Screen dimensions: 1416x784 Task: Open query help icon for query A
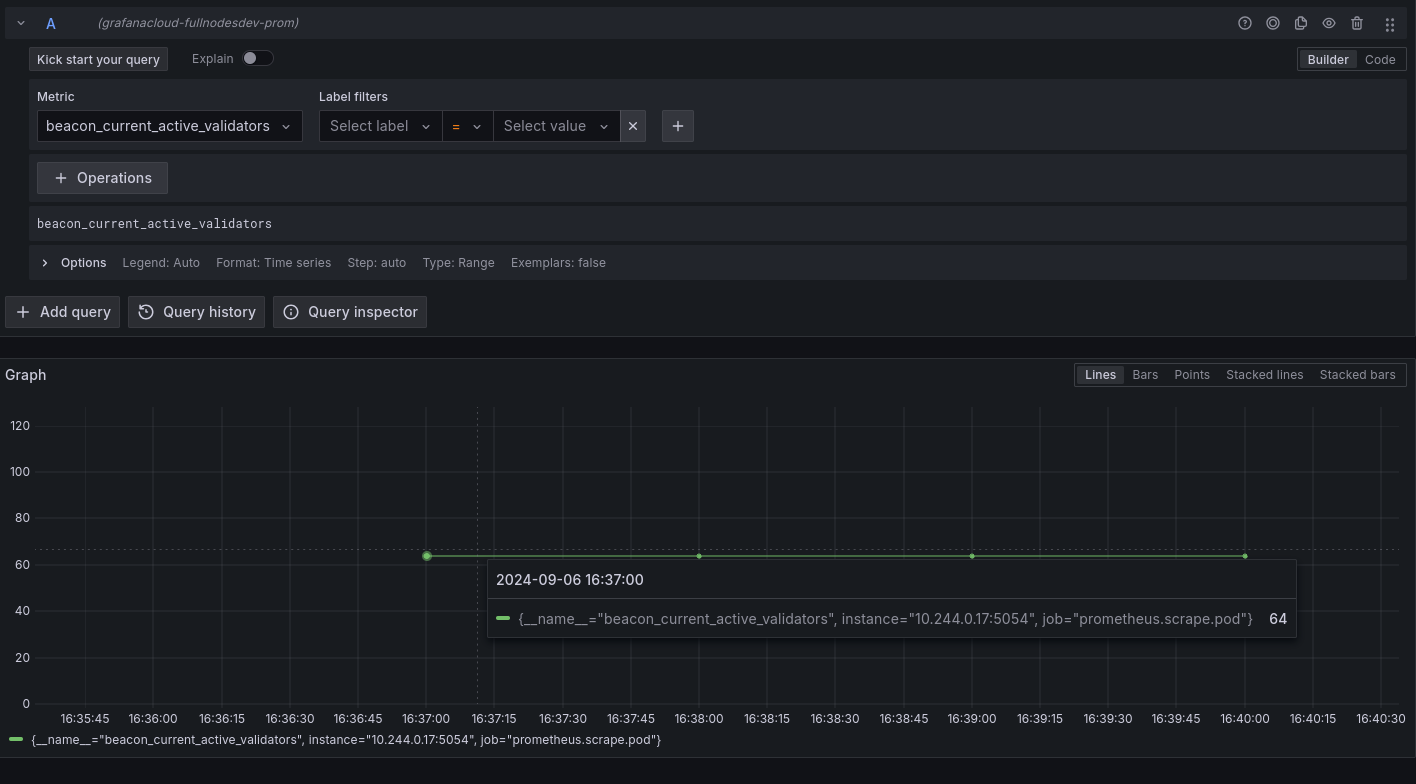(x=1245, y=23)
